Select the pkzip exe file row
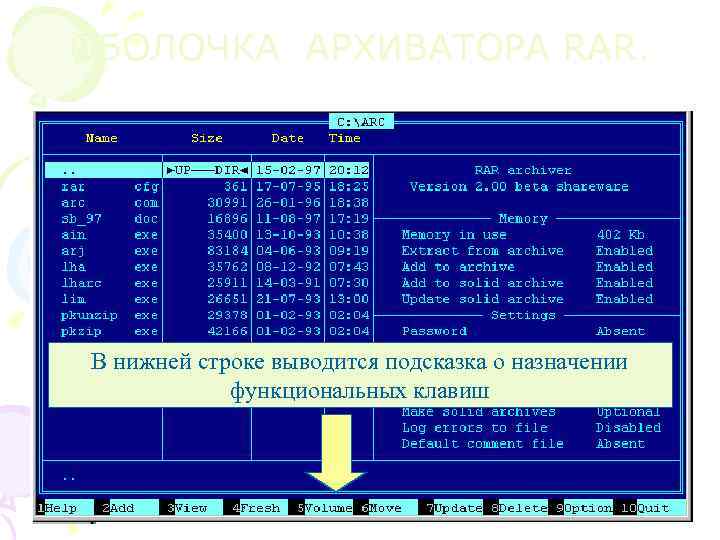Image resolution: width=720 pixels, height=540 pixels. [x=207, y=331]
